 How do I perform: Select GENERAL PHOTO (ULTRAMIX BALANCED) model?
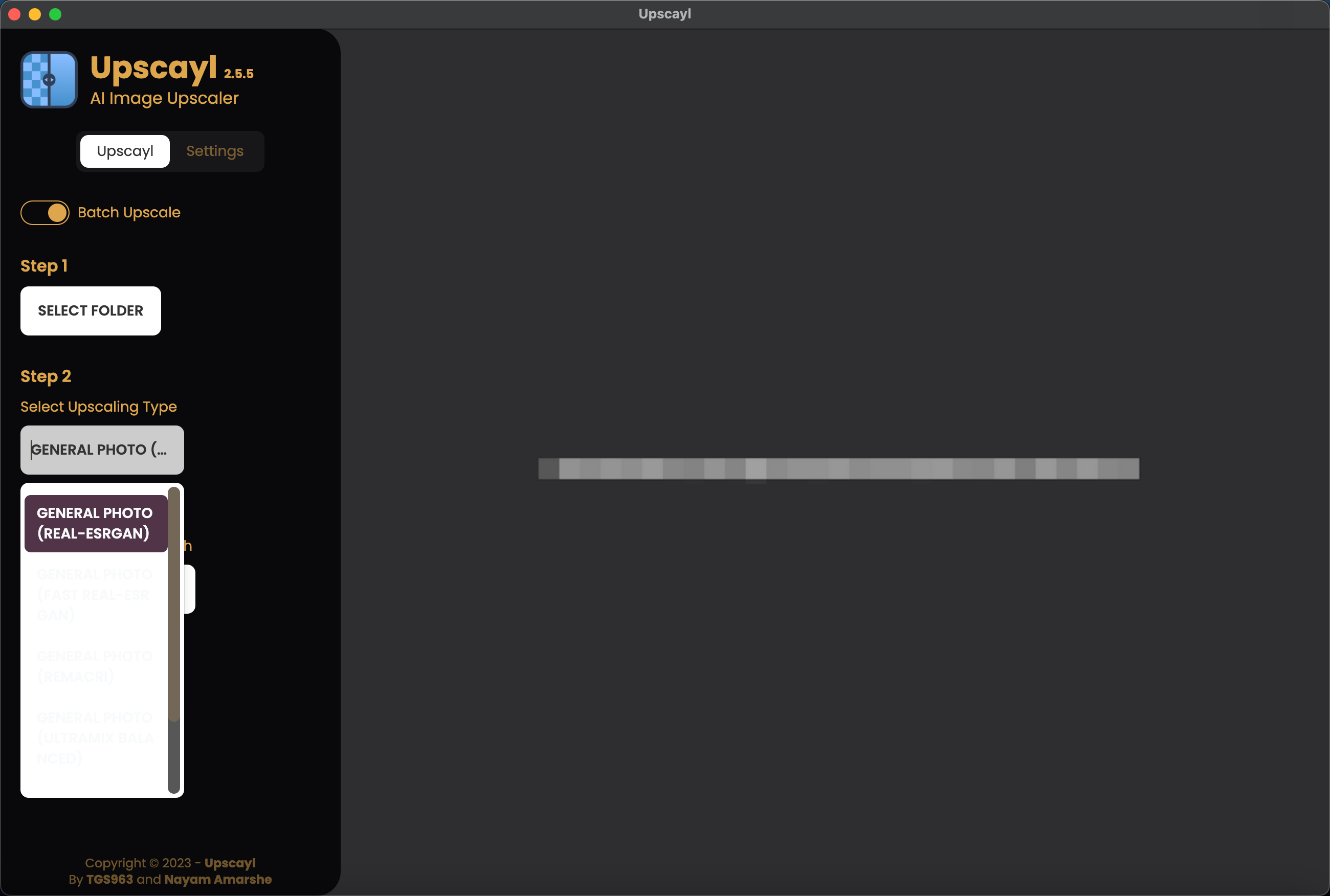point(96,737)
